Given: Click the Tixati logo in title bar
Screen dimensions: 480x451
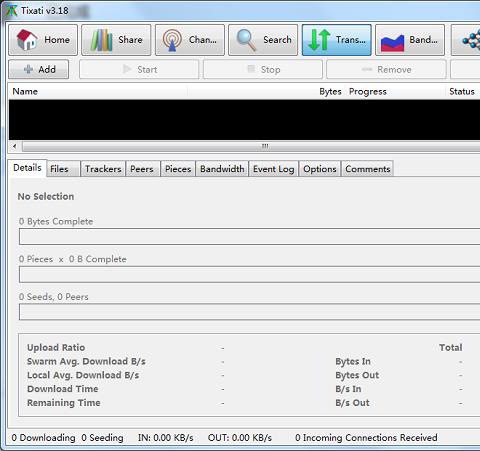Looking at the screenshot, I should 11,10.
